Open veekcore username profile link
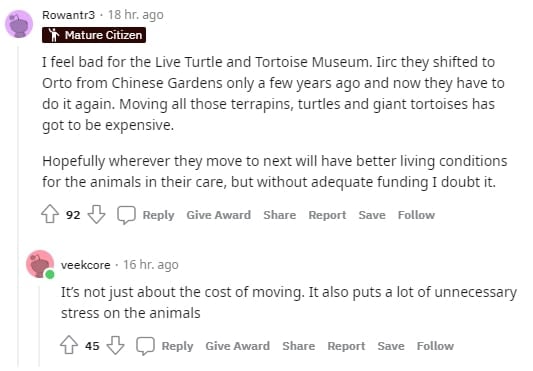 coord(86,265)
